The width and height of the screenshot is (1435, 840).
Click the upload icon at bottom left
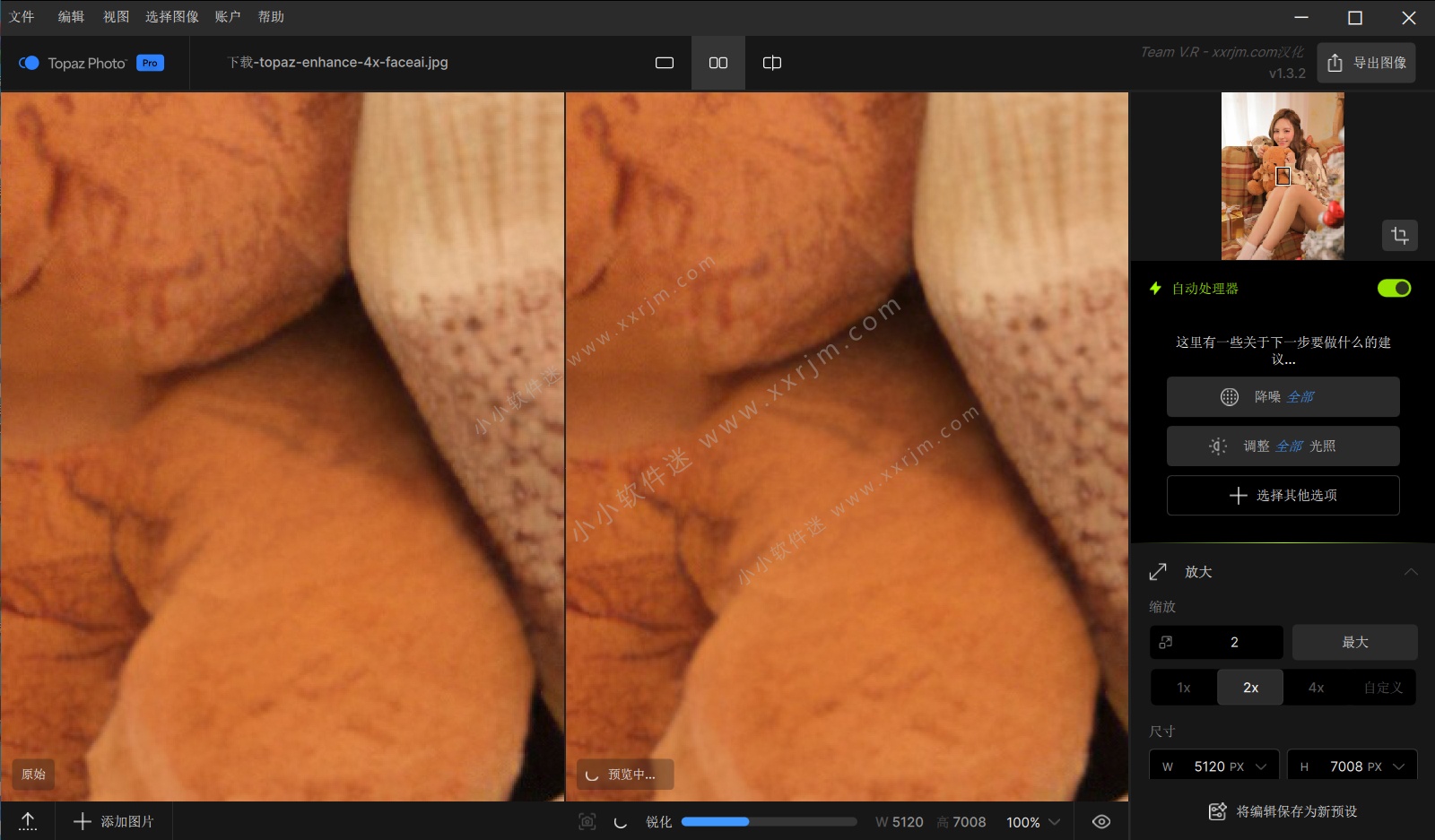[x=27, y=821]
